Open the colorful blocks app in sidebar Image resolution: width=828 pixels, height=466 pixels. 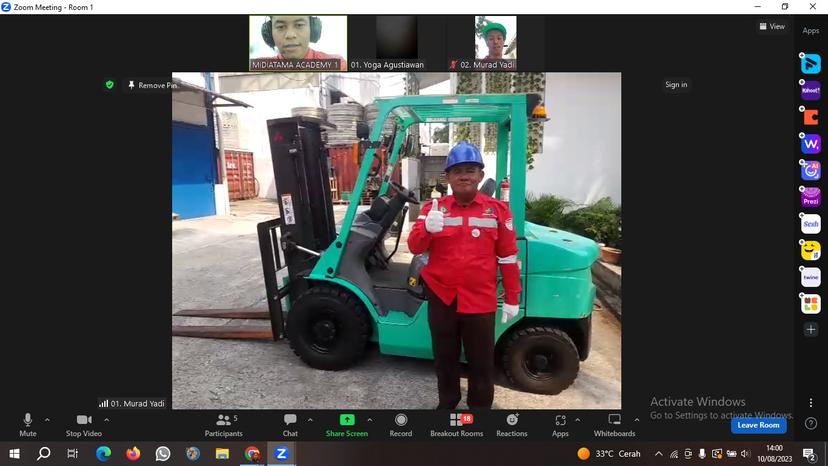click(x=811, y=304)
